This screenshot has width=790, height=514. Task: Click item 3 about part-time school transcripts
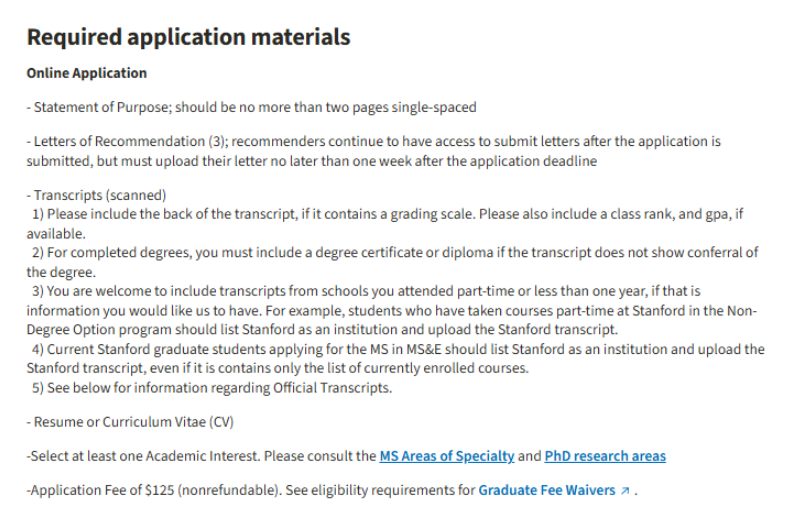pos(392,310)
